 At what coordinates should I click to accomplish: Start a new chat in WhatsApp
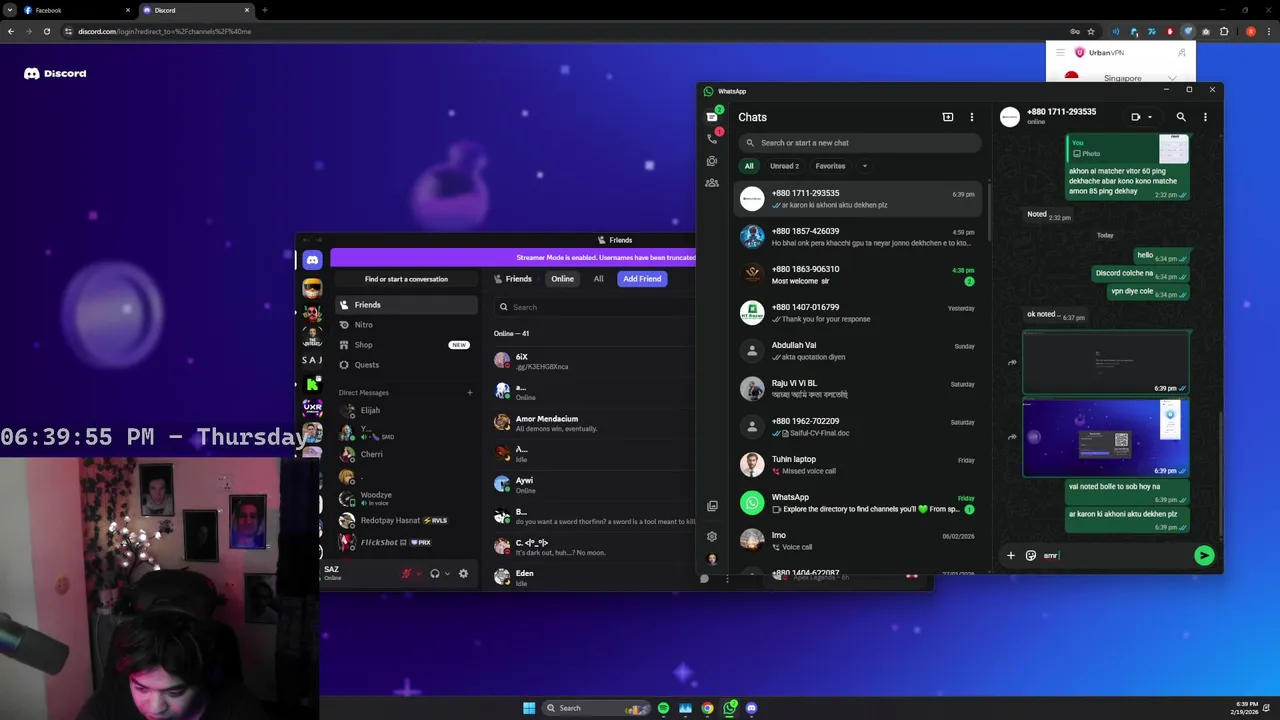tap(948, 117)
